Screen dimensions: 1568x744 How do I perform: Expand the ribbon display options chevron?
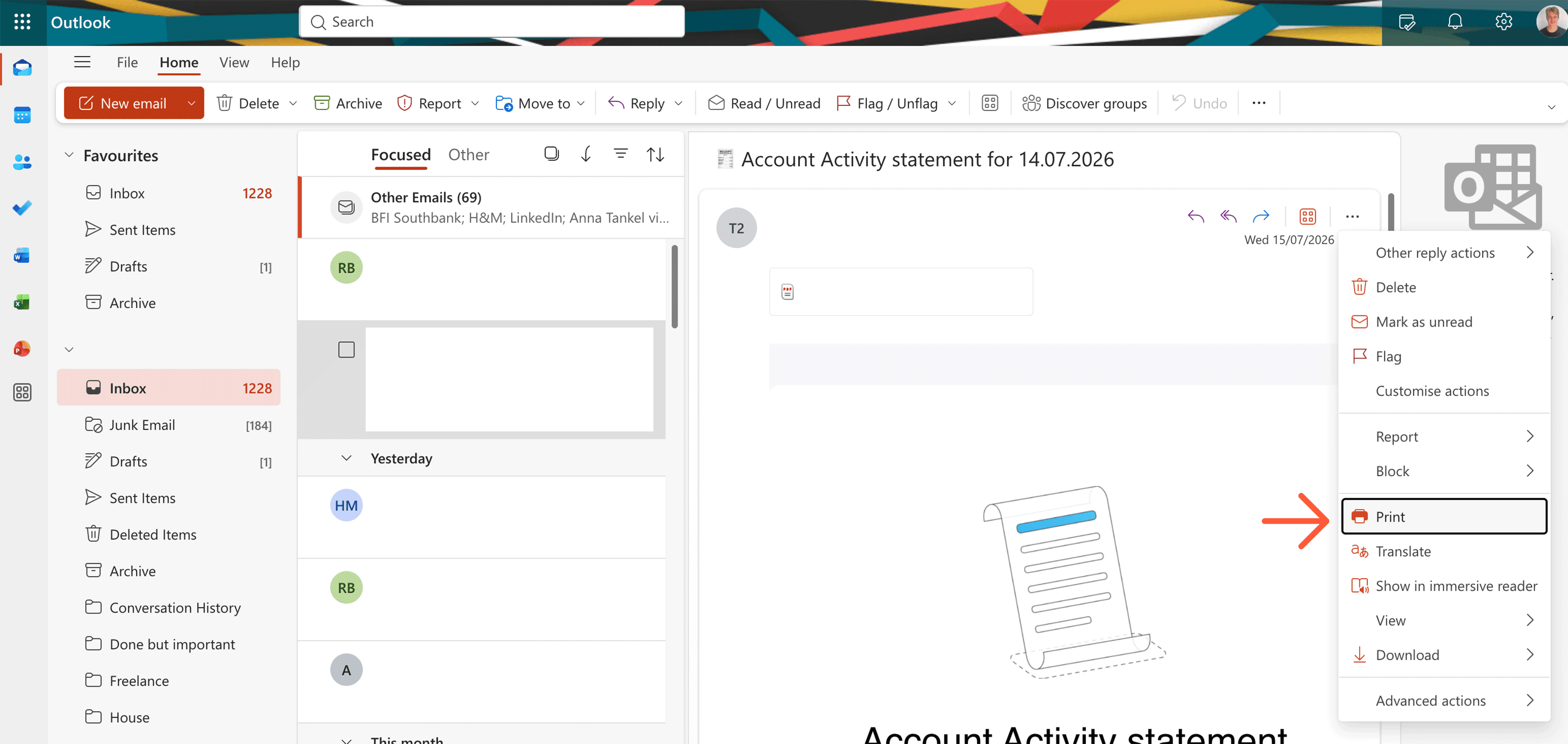(x=1552, y=107)
